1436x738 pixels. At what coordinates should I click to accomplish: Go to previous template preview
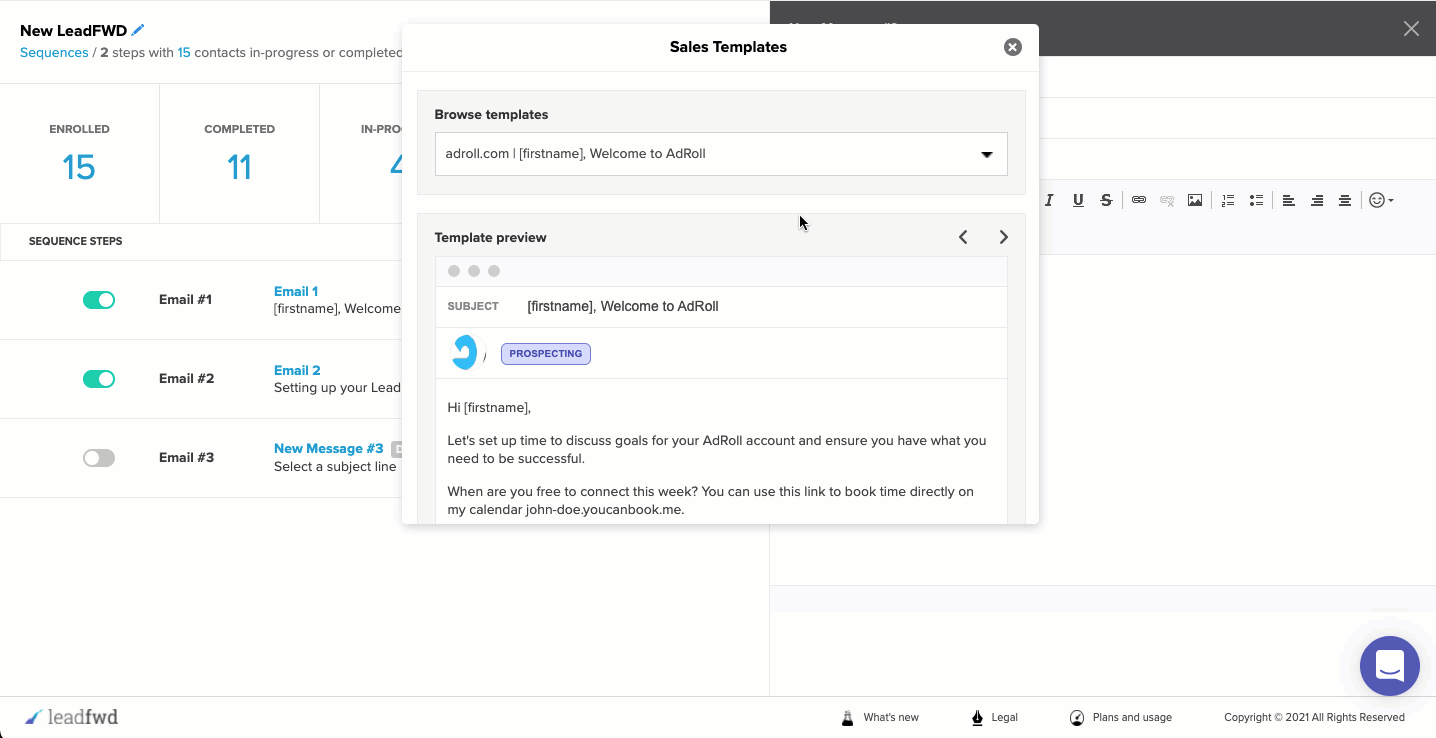(x=963, y=237)
